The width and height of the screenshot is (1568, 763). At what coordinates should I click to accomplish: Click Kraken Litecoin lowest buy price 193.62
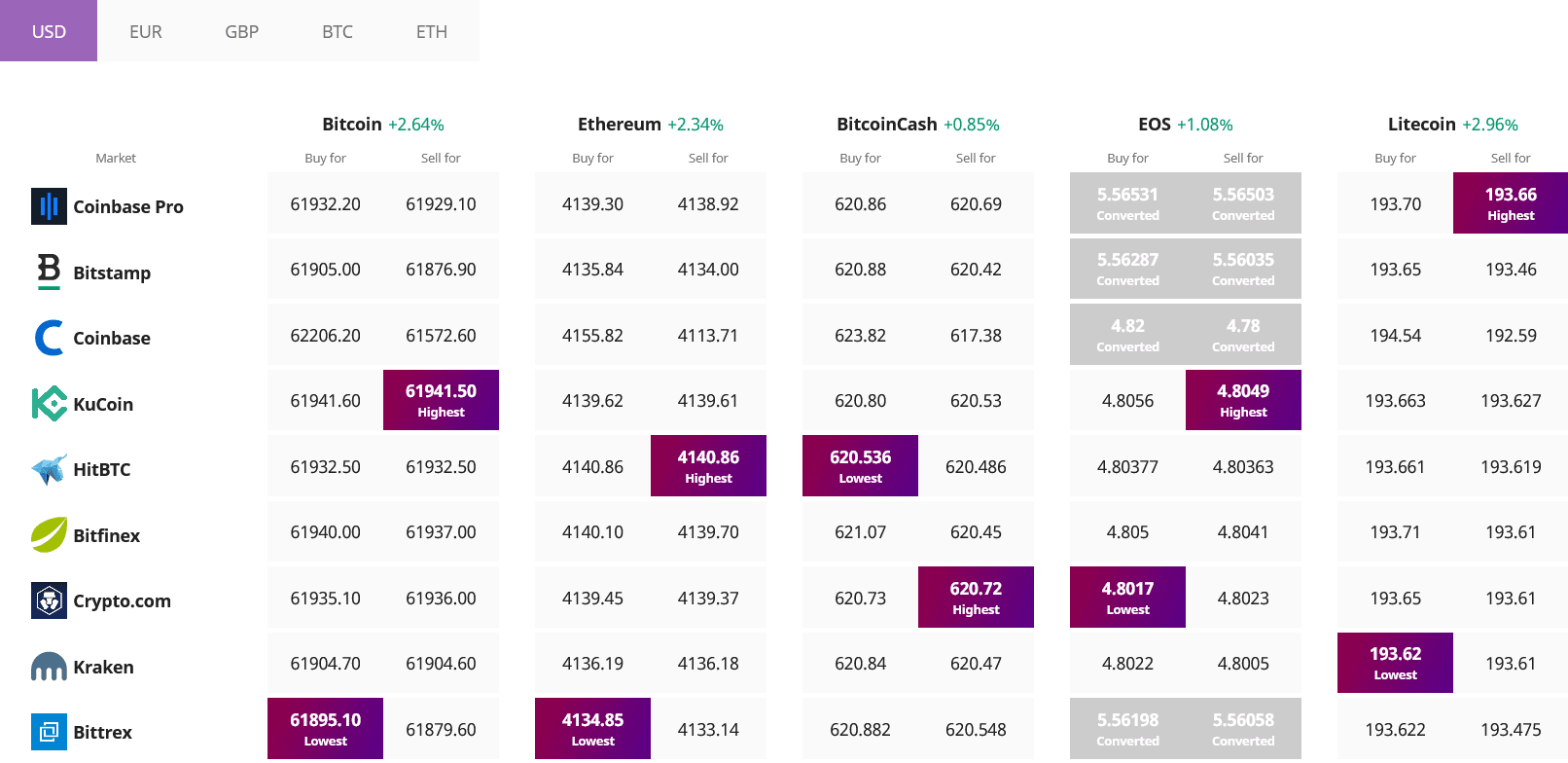1395,663
